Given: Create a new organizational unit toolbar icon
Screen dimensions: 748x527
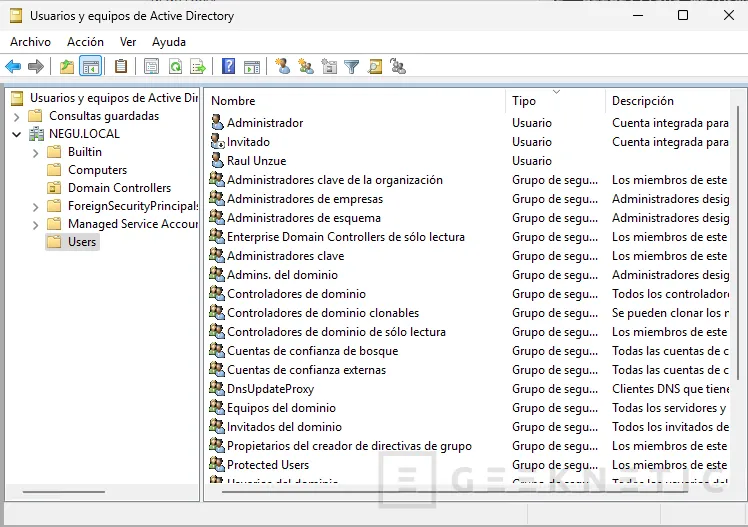Looking at the screenshot, I should [x=329, y=66].
